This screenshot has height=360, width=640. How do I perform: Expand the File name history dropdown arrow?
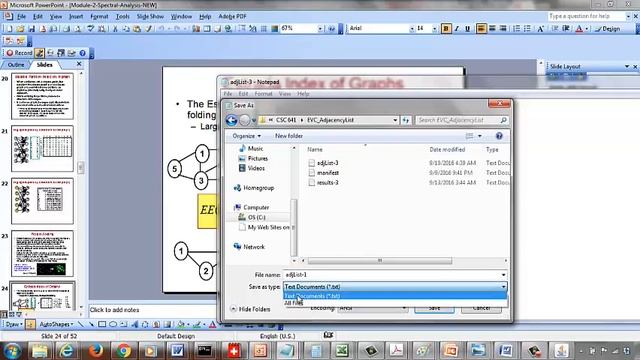503,275
